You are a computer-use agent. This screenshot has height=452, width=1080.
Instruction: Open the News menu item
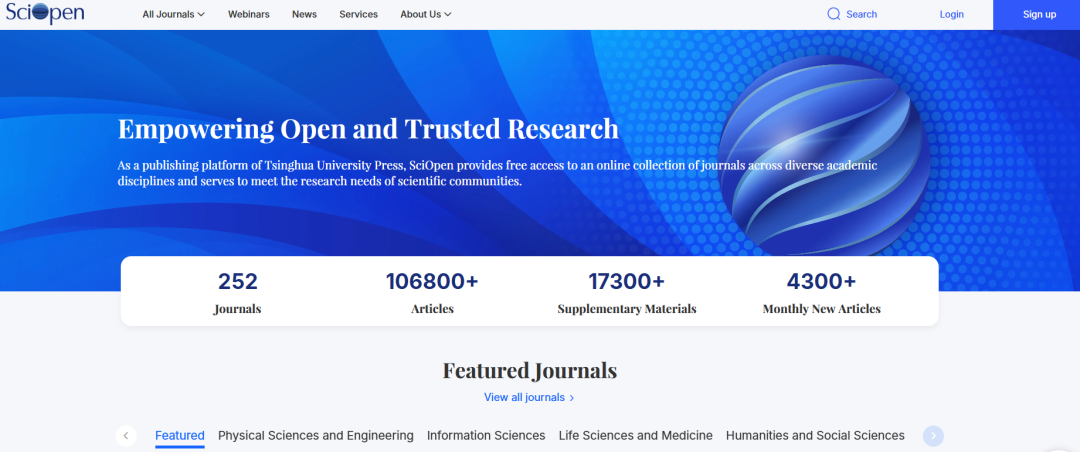click(x=304, y=14)
